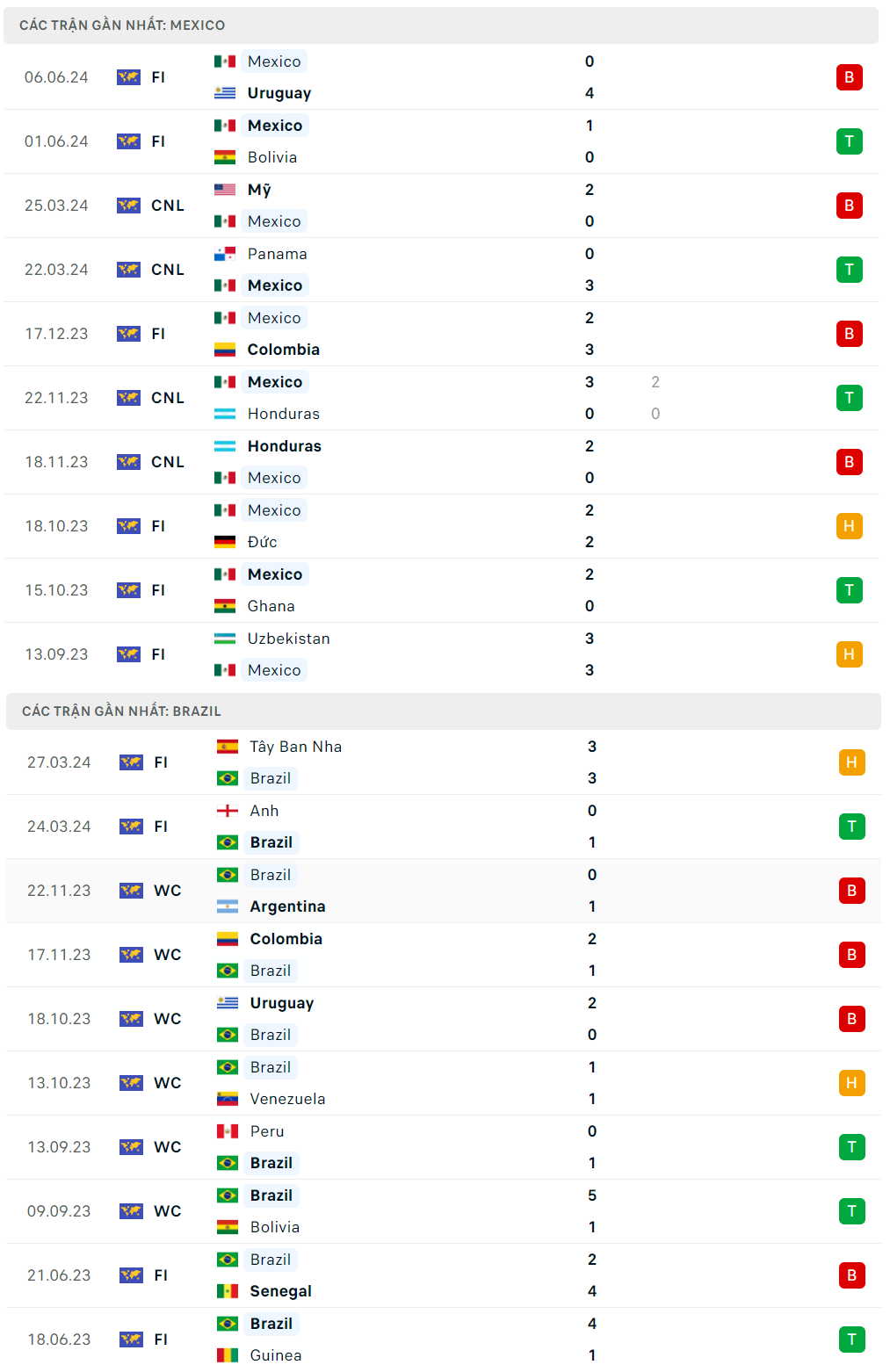Click the Uzbekistan flag icon

(225, 639)
